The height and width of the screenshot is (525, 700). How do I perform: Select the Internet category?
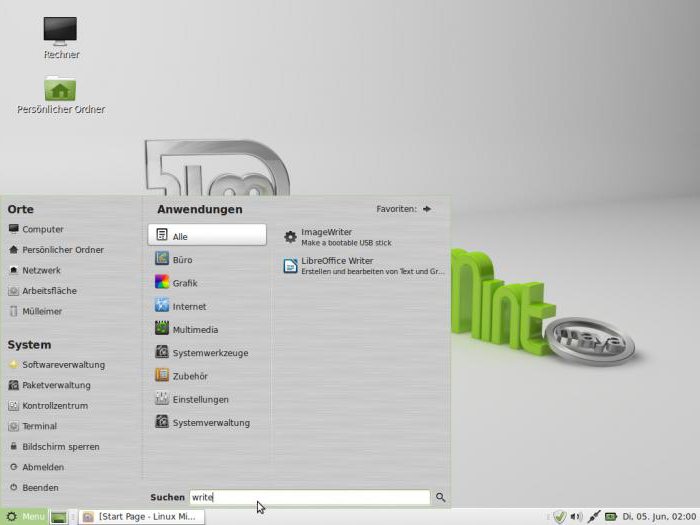click(207, 306)
